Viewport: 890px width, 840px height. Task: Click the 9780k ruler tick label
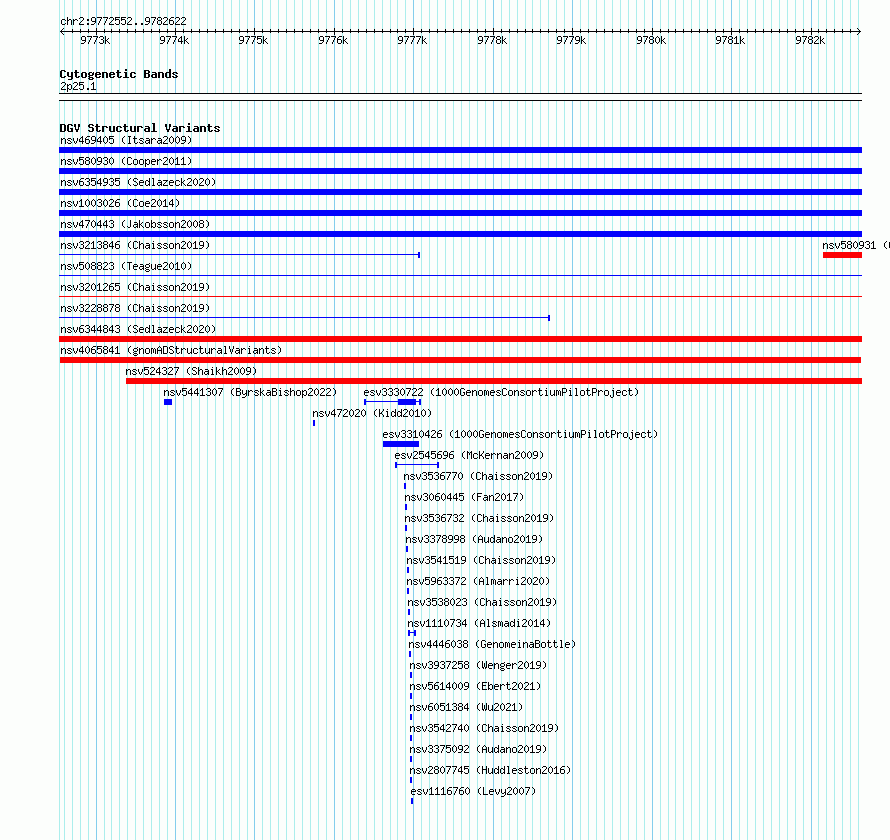[650, 40]
